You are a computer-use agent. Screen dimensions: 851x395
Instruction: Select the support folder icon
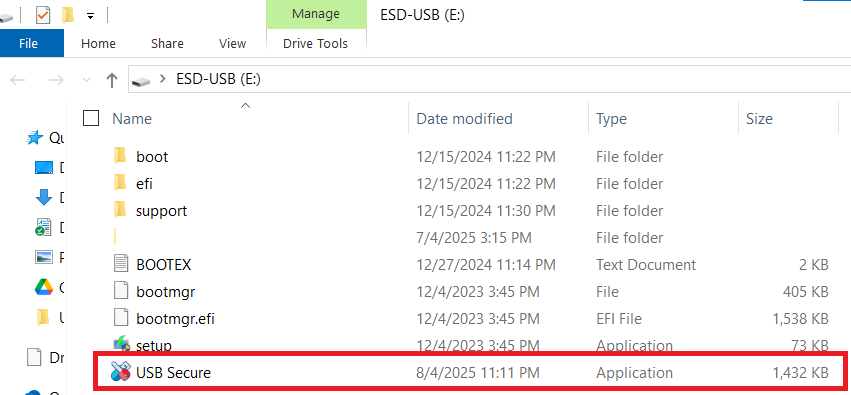[x=120, y=210]
